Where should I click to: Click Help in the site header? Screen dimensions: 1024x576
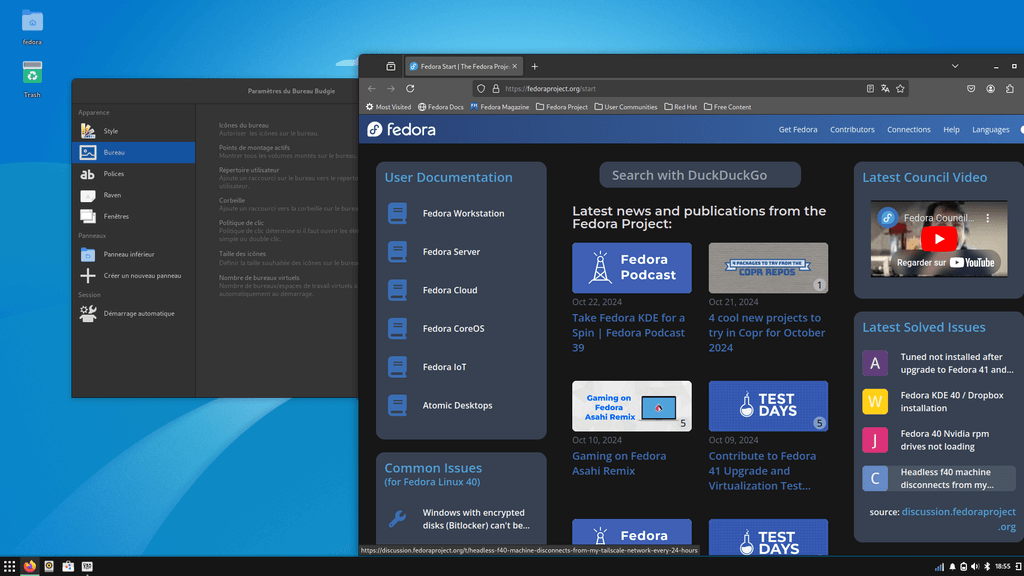coord(952,130)
